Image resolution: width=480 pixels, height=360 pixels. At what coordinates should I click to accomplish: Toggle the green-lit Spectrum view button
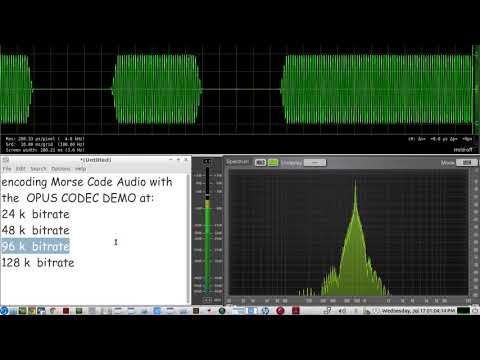coord(273,163)
